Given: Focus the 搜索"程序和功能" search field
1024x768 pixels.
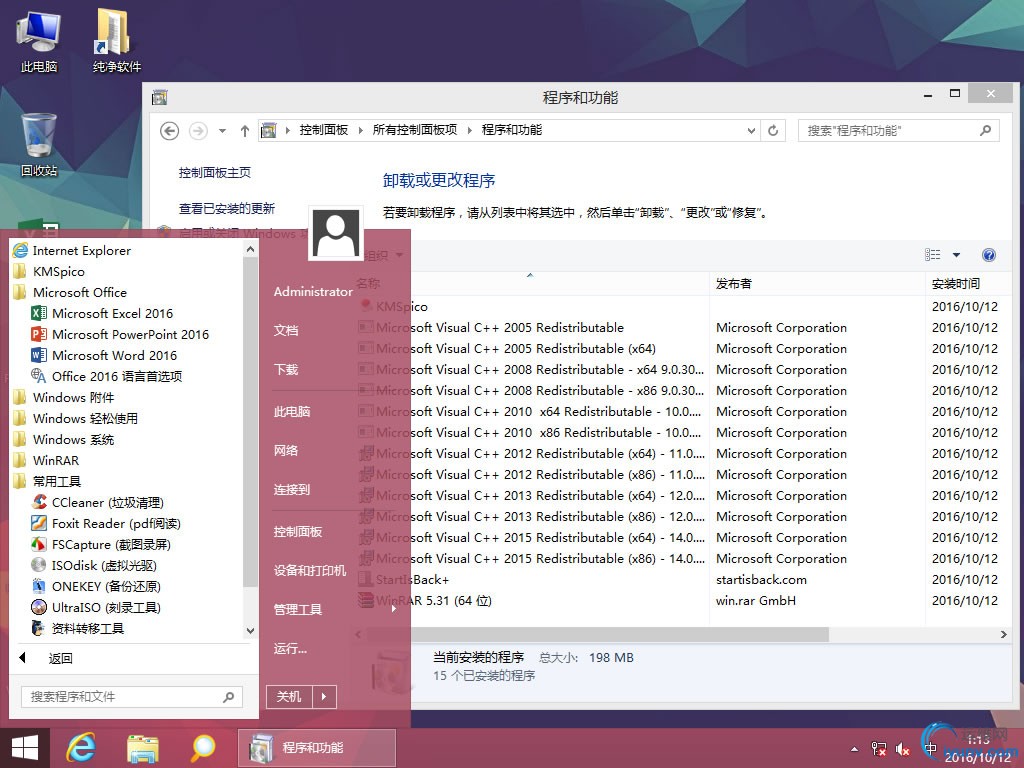Looking at the screenshot, I should click(898, 131).
